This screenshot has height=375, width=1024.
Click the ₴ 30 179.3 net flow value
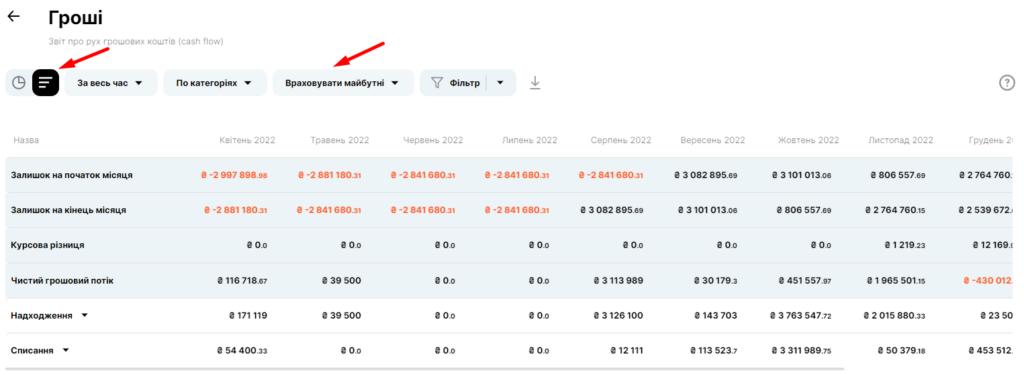pos(715,280)
